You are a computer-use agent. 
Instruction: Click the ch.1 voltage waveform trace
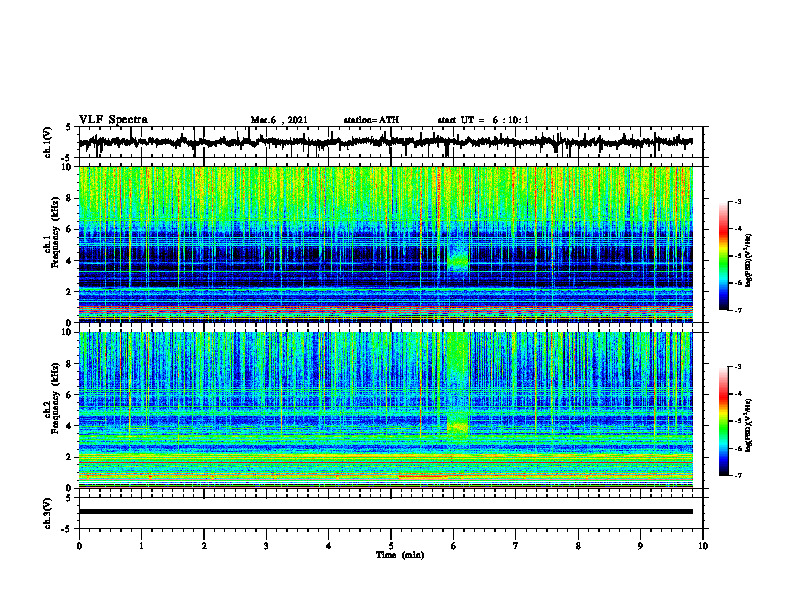point(385,142)
